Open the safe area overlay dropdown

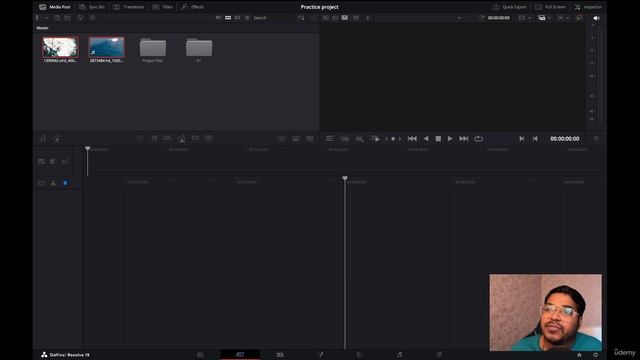[544, 18]
